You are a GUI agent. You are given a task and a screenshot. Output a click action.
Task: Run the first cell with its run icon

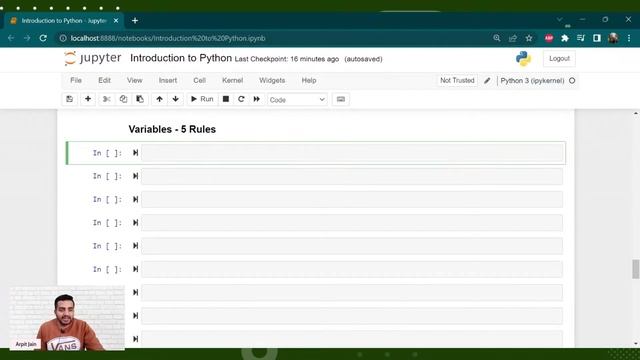[136, 153]
